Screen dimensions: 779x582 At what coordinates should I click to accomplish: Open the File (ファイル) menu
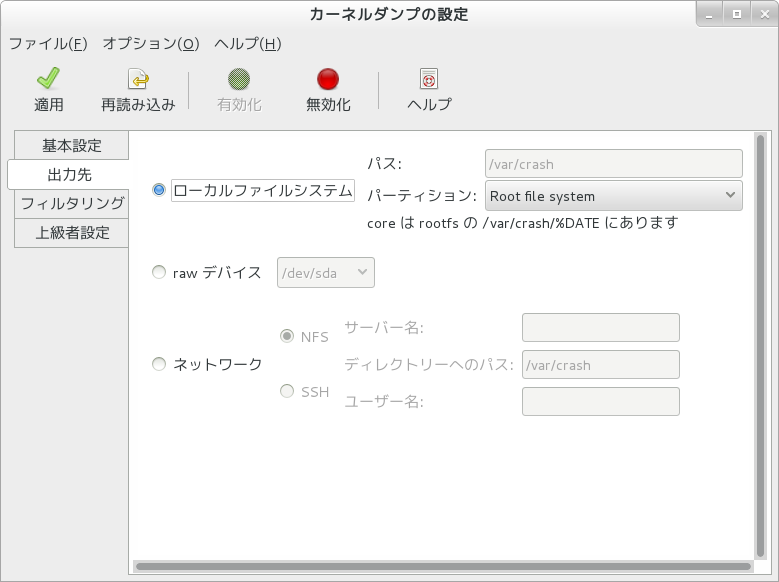pos(48,44)
